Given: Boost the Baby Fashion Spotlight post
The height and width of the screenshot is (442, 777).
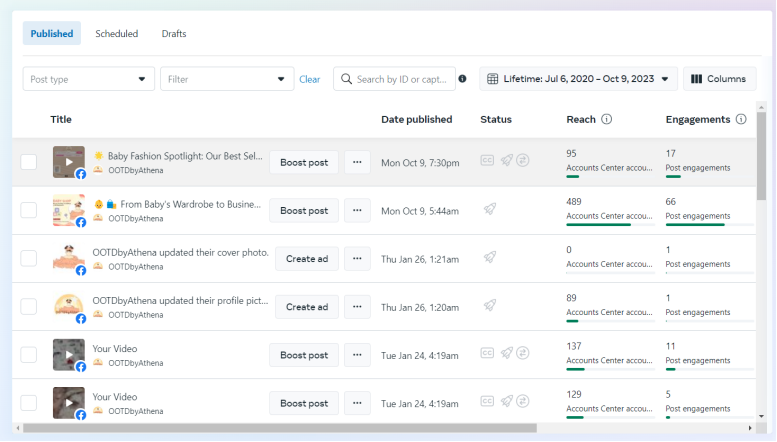Looking at the screenshot, I should (x=304, y=162).
